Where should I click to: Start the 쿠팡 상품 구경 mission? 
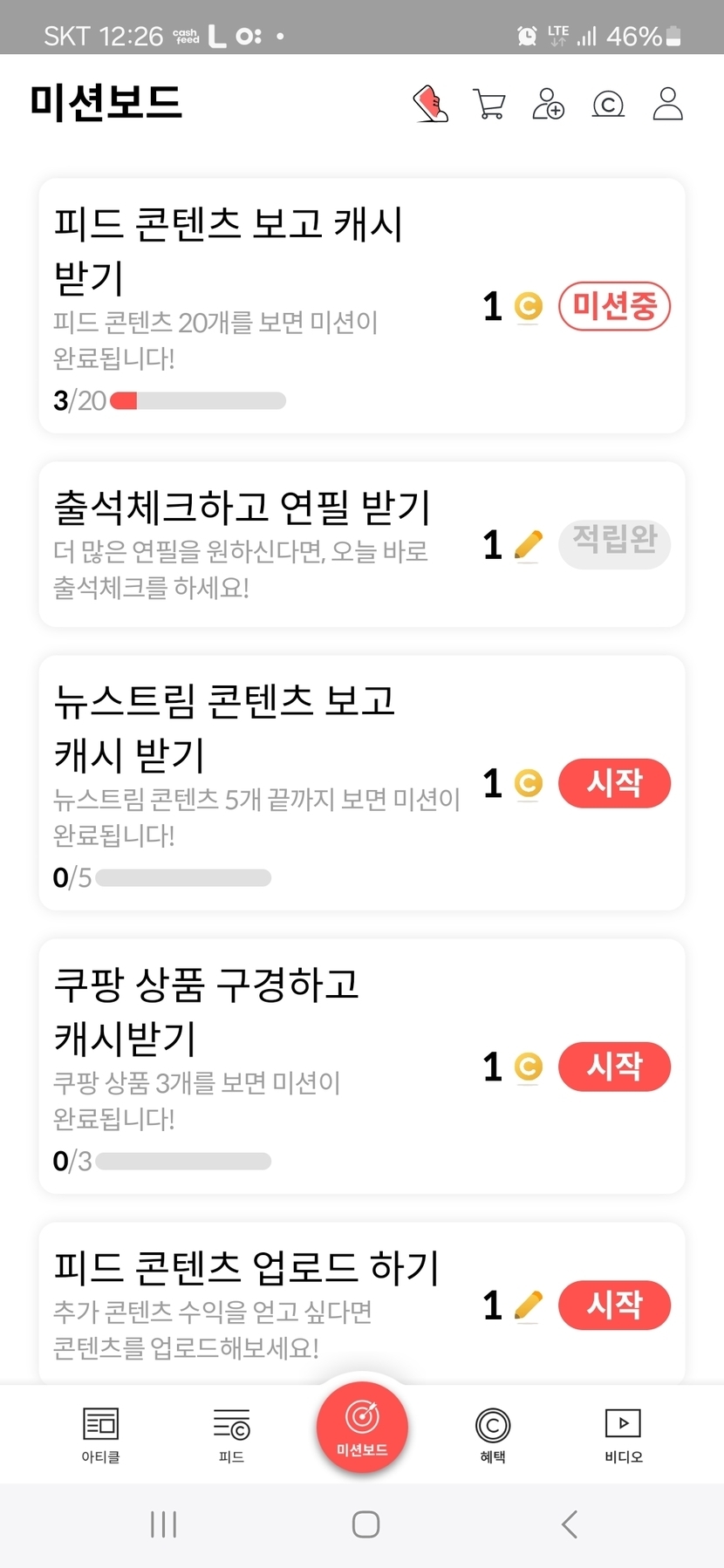pyautogui.click(x=614, y=1067)
